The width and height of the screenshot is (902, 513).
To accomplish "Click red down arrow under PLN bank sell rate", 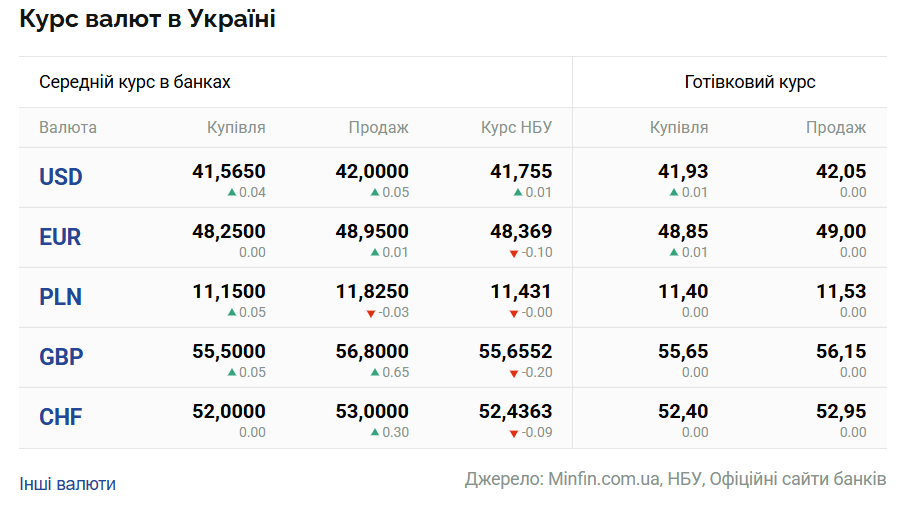I will [x=372, y=313].
